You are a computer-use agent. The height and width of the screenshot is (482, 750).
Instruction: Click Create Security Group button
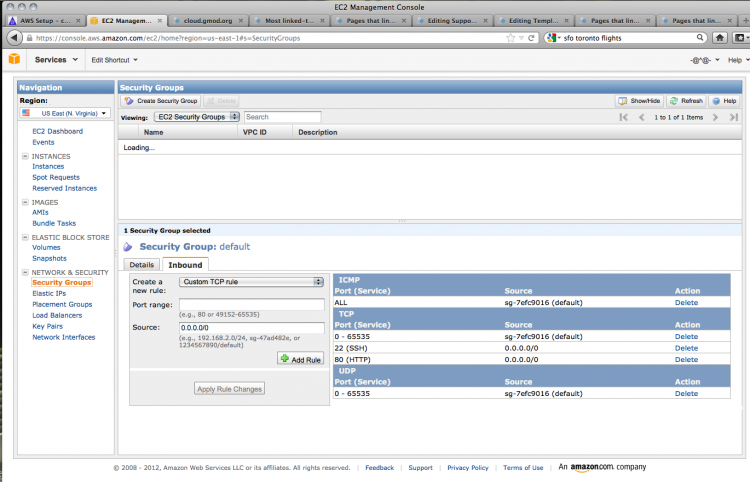(x=161, y=101)
